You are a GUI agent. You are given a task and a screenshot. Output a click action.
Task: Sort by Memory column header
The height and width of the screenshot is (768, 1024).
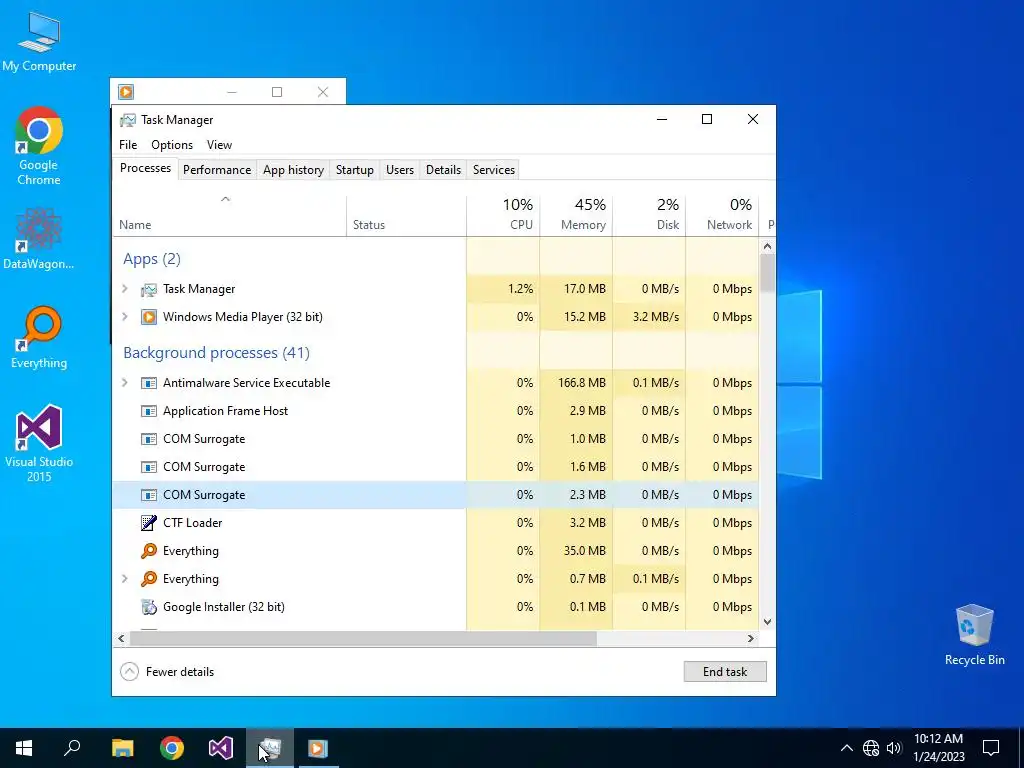click(576, 216)
